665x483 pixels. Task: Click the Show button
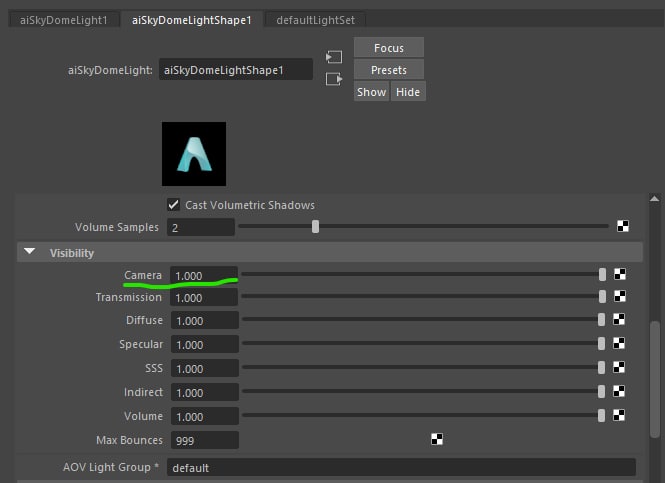pyautogui.click(x=371, y=92)
